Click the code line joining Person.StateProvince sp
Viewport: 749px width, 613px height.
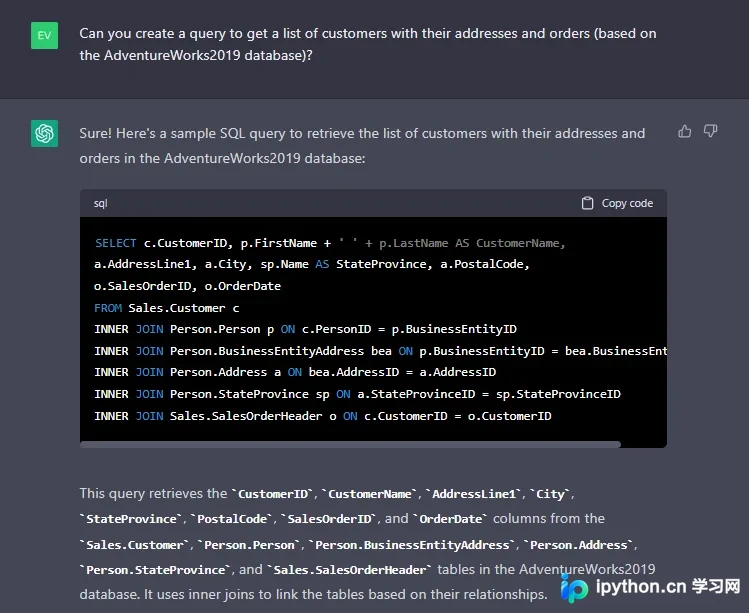coord(357,394)
